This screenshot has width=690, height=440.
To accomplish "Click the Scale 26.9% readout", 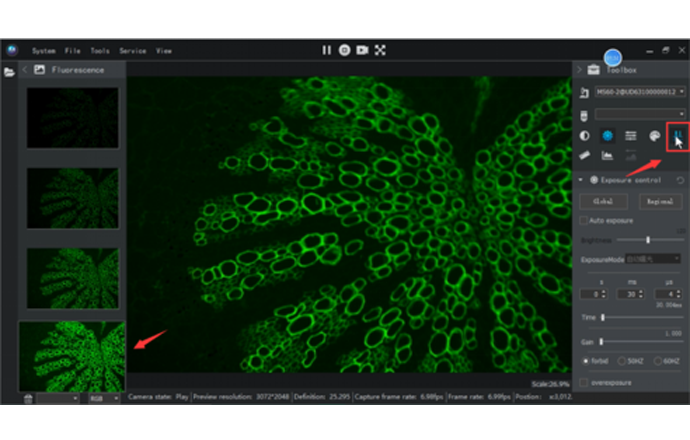I will 550,384.
